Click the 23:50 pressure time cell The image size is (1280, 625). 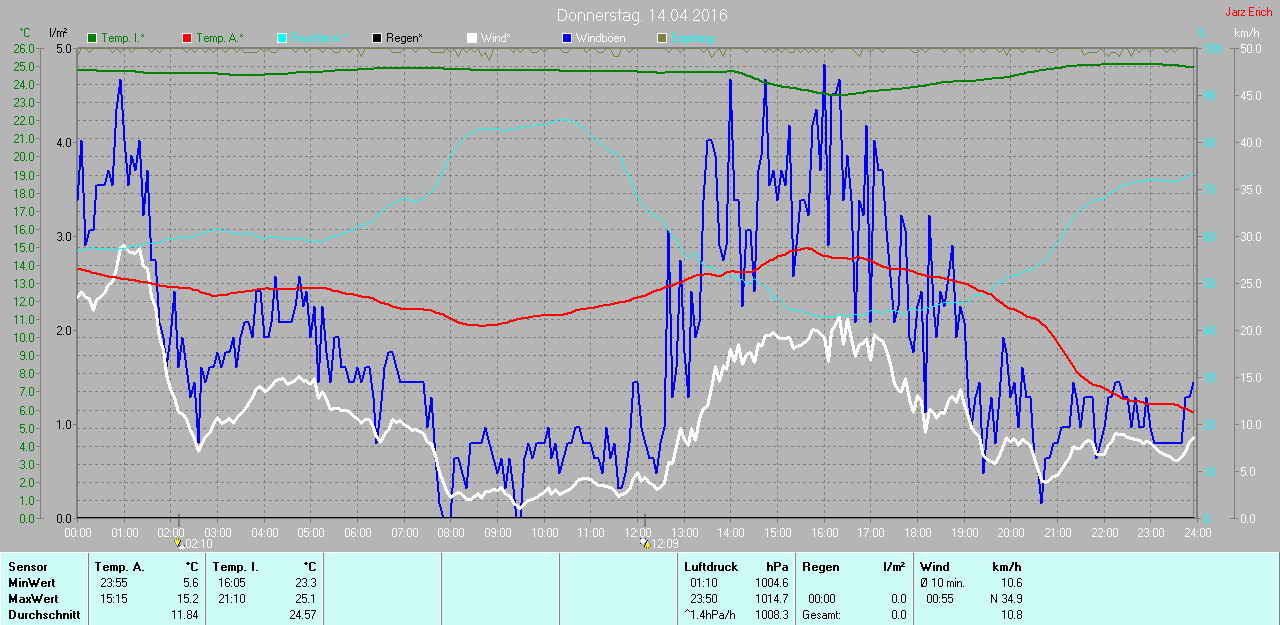click(704, 599)
